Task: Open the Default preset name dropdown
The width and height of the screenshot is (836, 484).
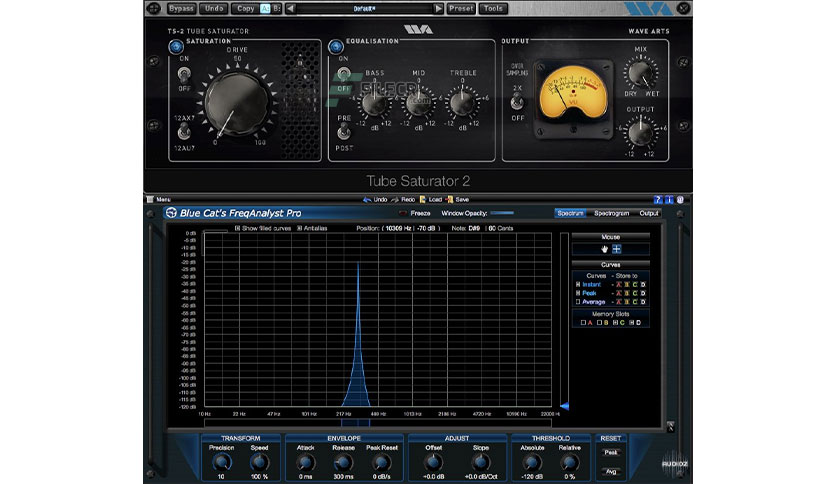Action: pos(365,9)
